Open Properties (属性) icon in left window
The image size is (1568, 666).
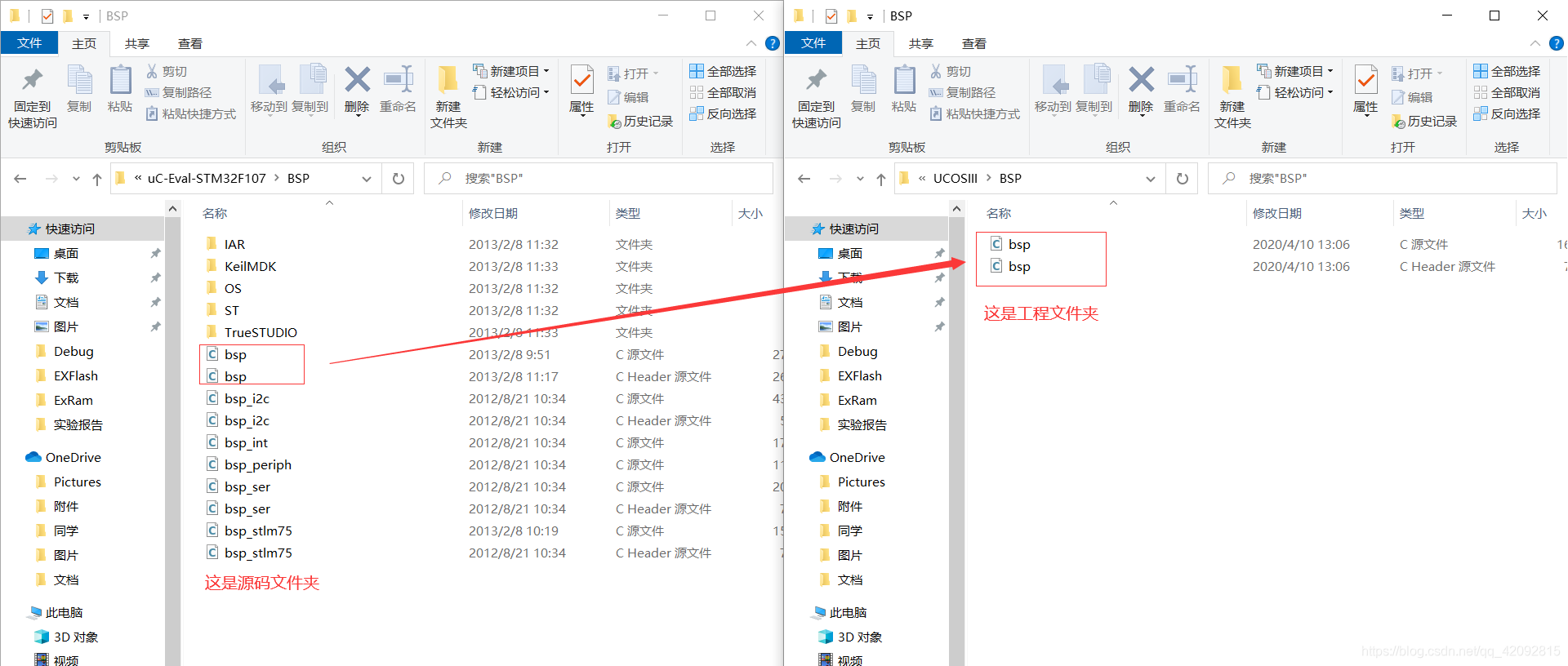(581, 80)
